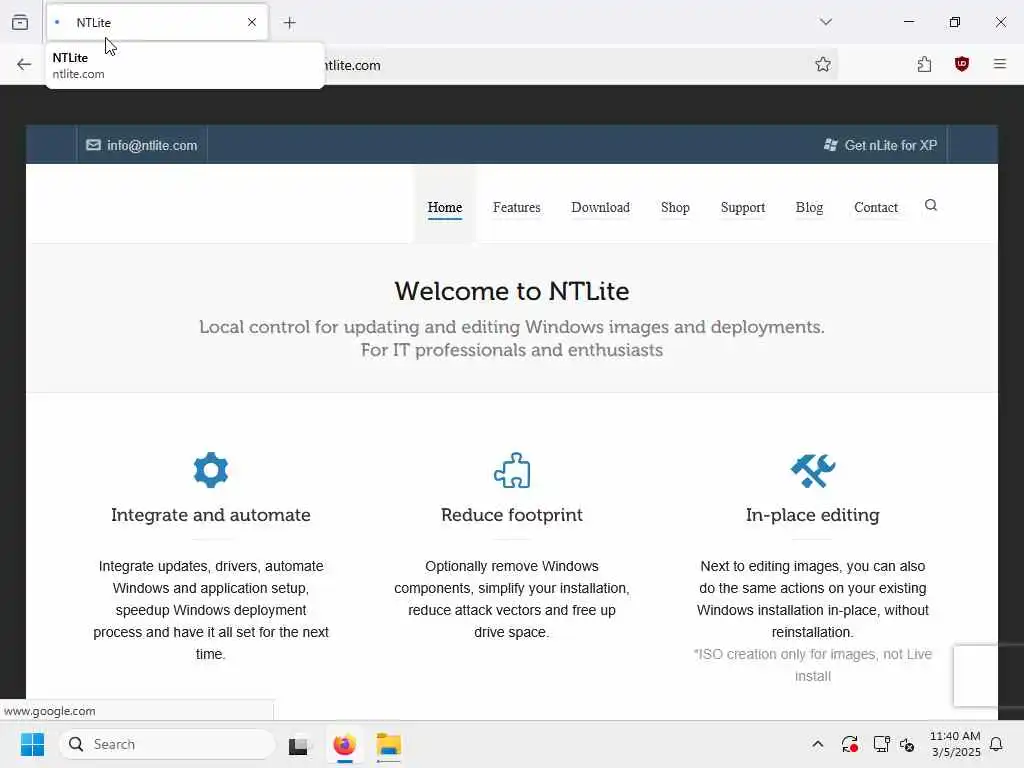The image size is (1024, 768).
Task: Click the gear icon above Integrate and automate
Action: pyautogui.click(x=211, y=470)
